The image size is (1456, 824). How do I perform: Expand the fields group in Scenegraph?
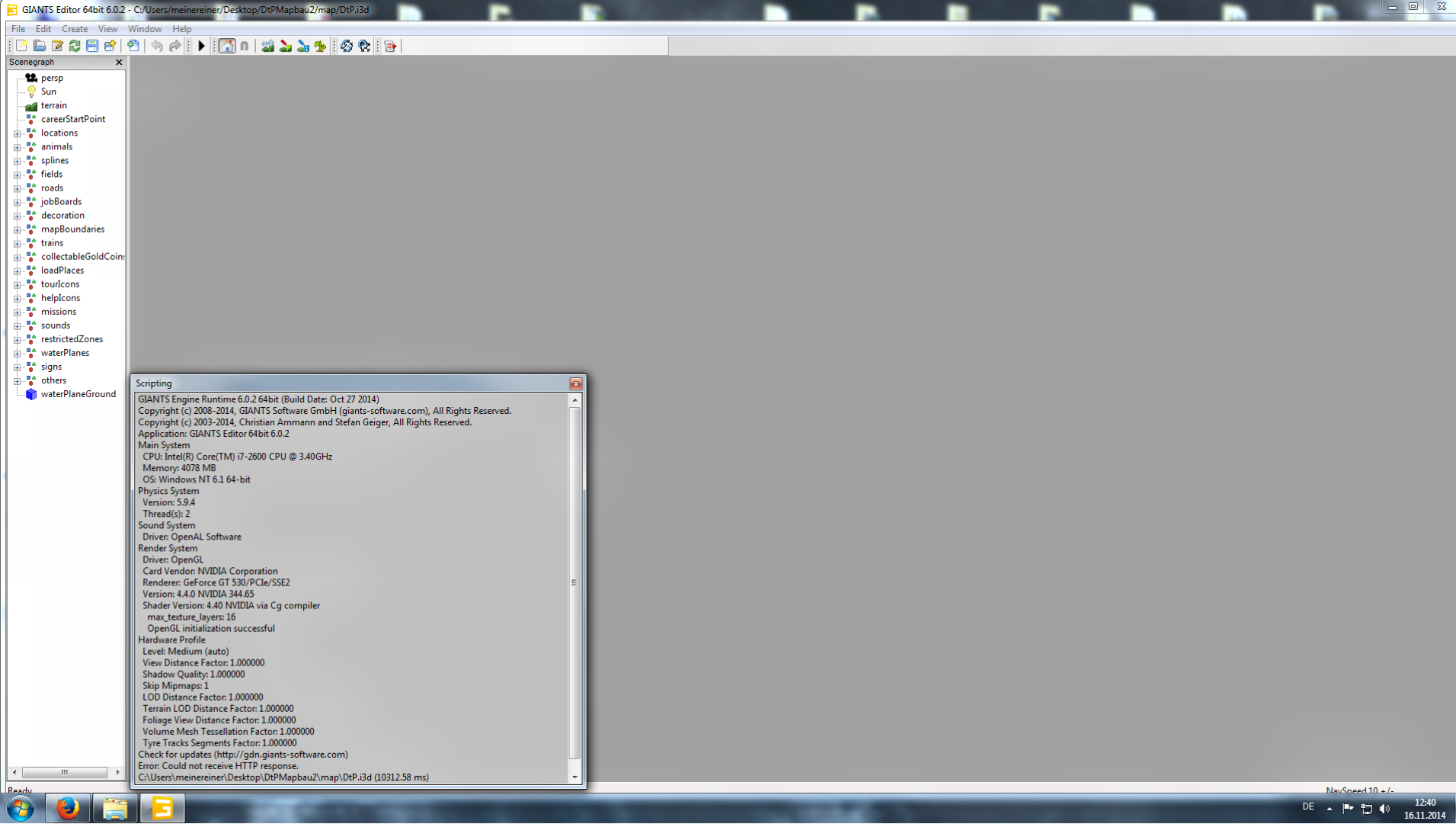17,175
